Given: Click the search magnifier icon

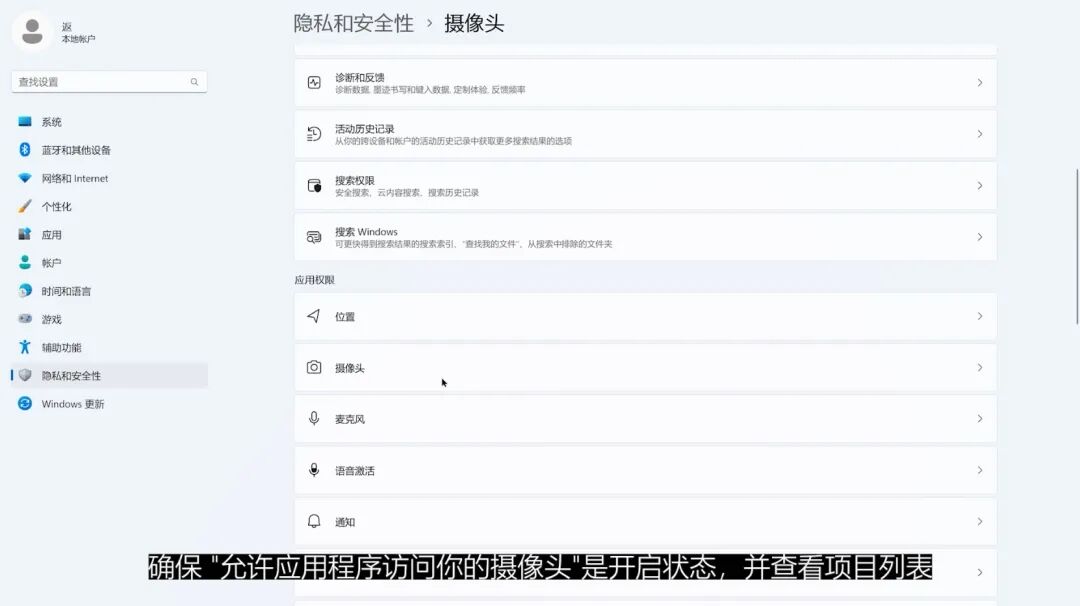Looking at the screenshot, I should [194, 82].
